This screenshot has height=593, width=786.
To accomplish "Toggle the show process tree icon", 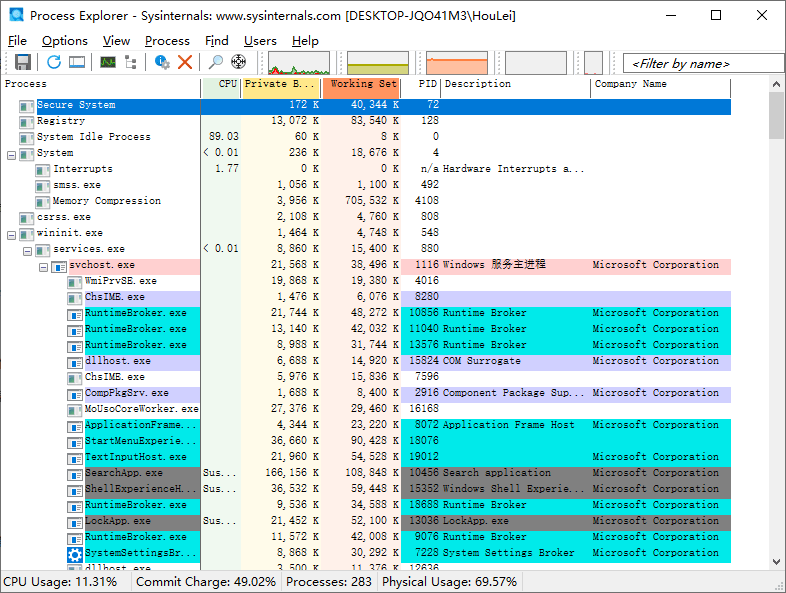I will [x=131, y=62].
